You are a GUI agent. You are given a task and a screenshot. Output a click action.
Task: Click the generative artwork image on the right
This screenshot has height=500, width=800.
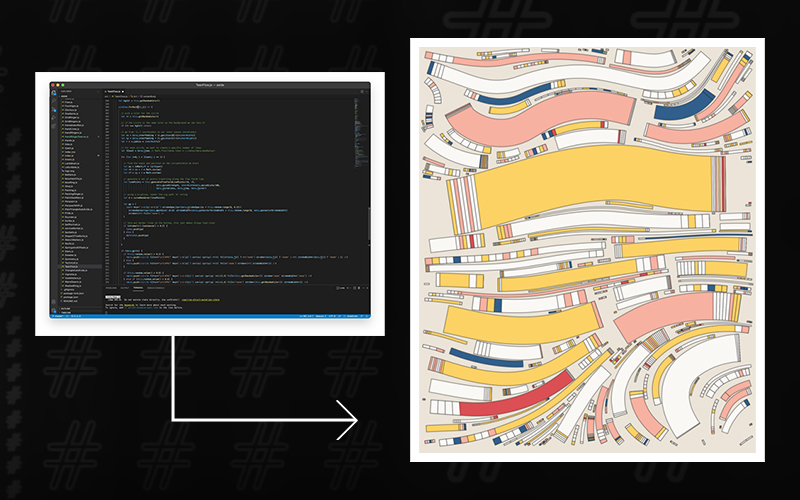click(x=587, y=250)
